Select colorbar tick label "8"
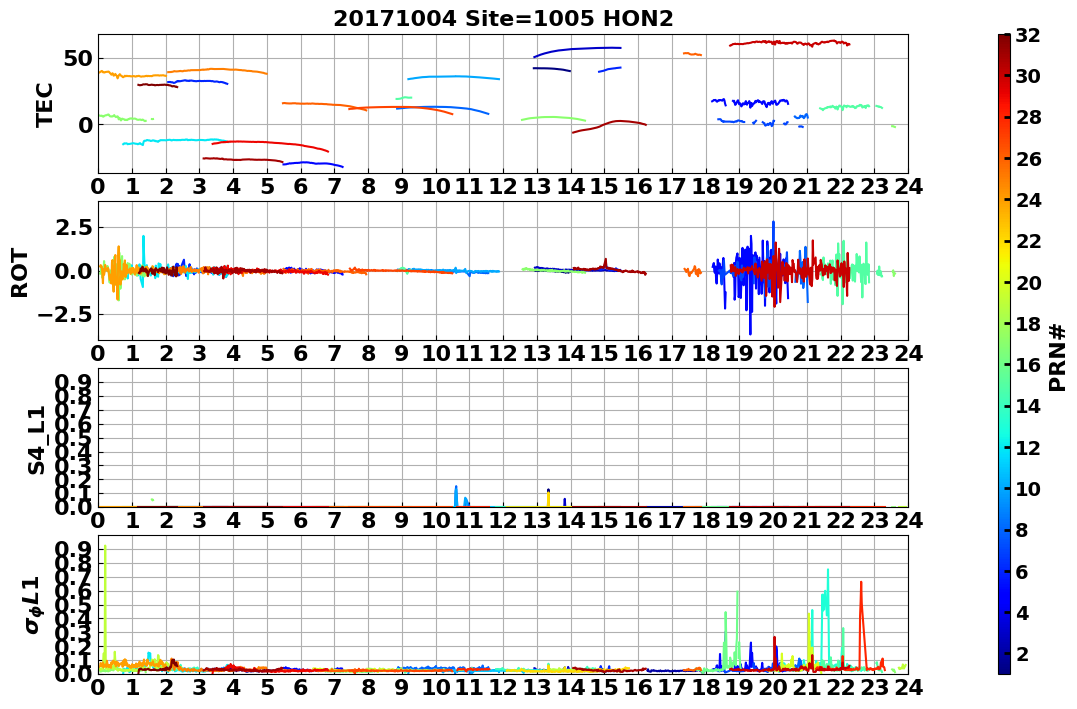The width and height of the screenshot is (1077, 709). [1022, 530]
